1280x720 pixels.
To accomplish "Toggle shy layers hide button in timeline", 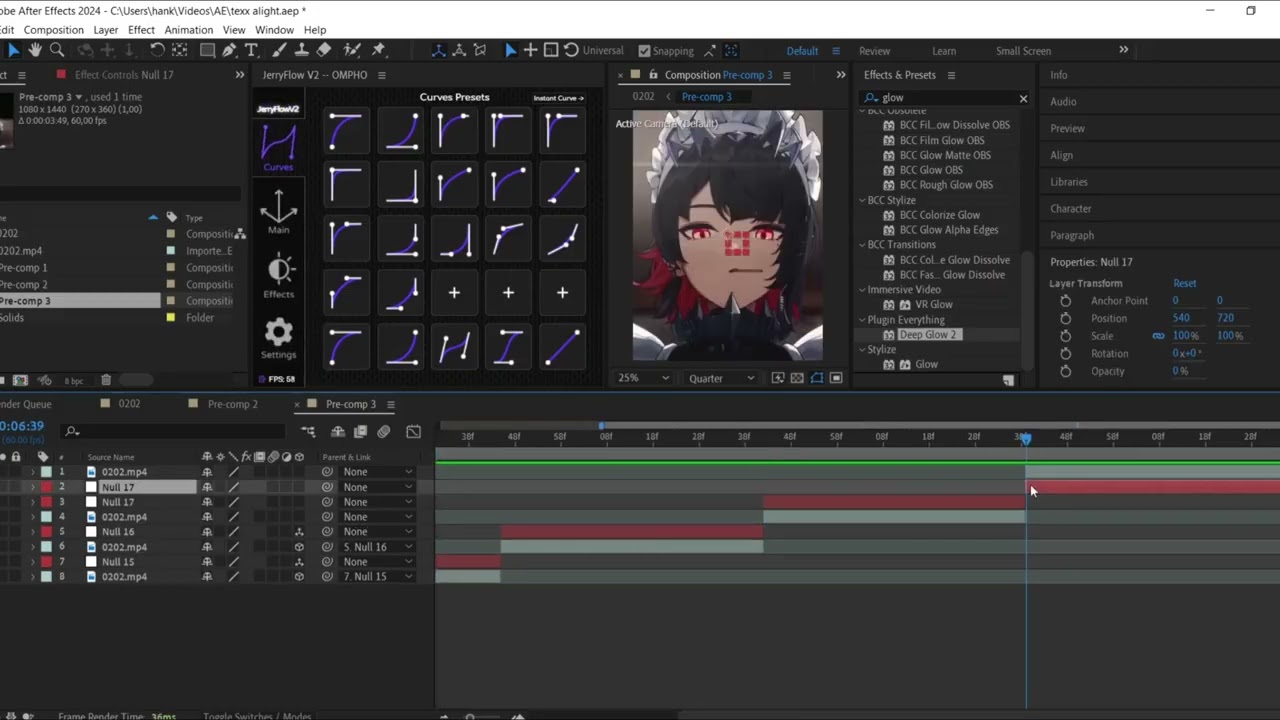I will pos(338,432).
